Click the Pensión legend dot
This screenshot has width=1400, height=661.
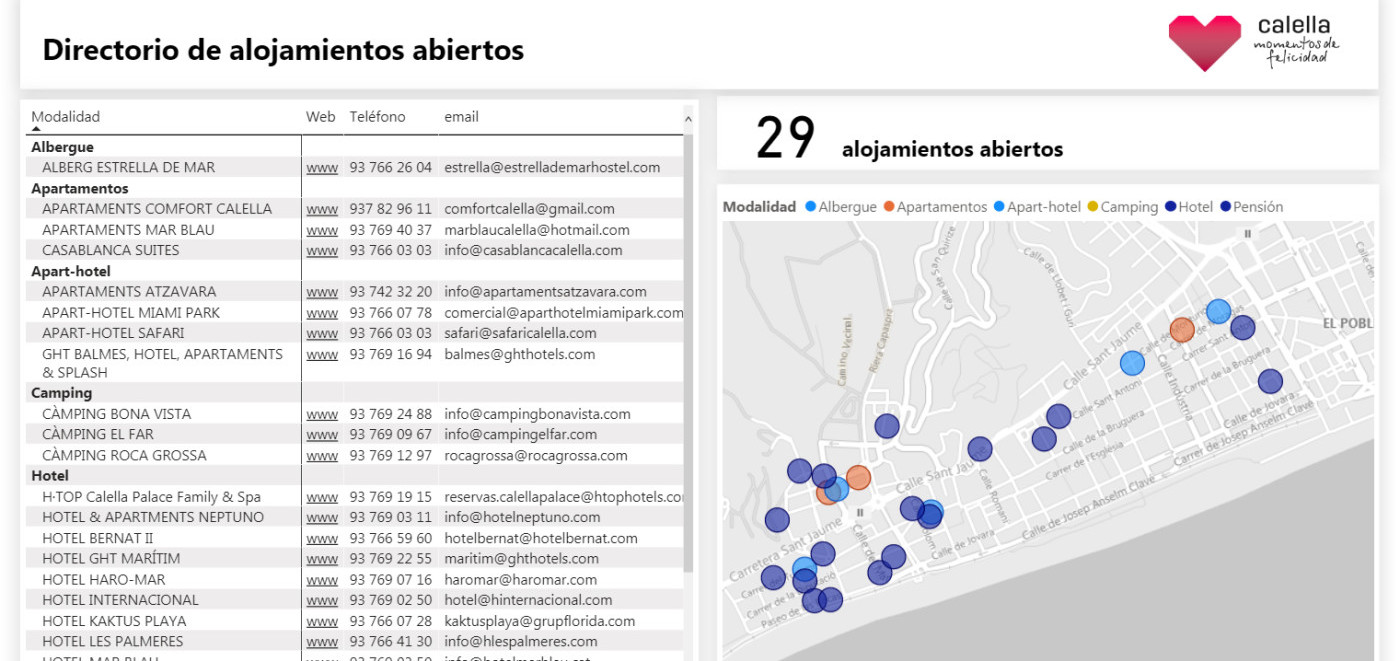click(1224, 207)
